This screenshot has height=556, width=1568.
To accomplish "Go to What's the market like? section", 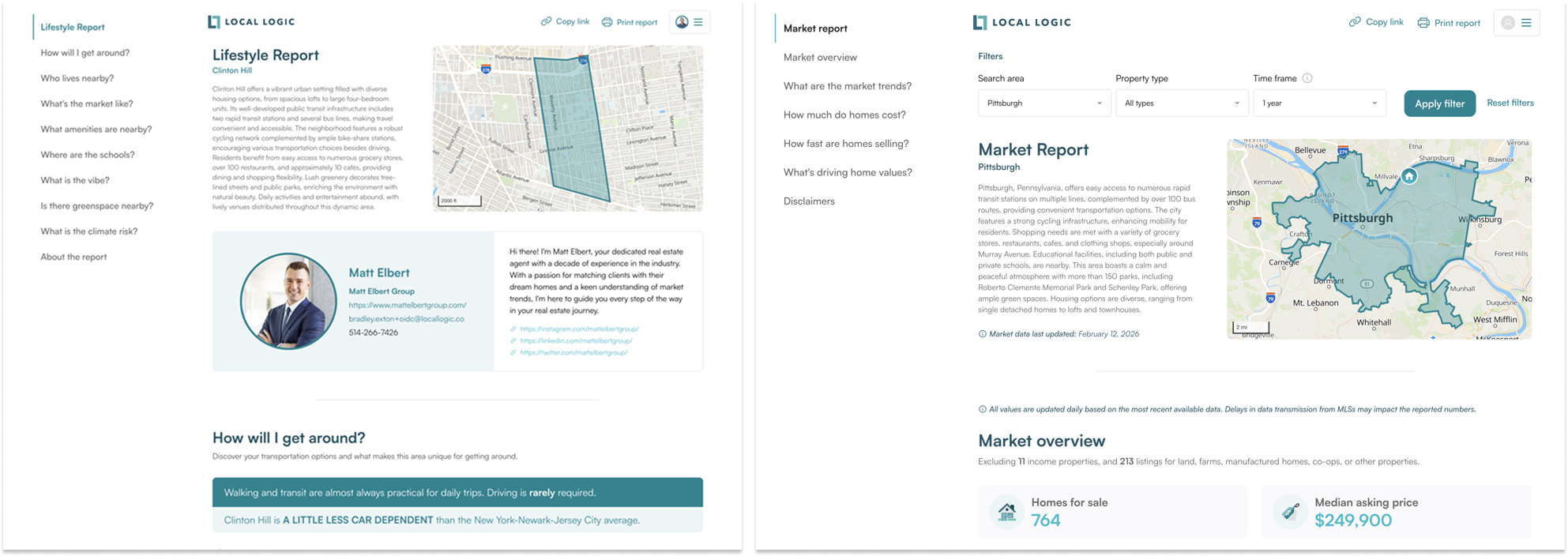I will (87, 103).
